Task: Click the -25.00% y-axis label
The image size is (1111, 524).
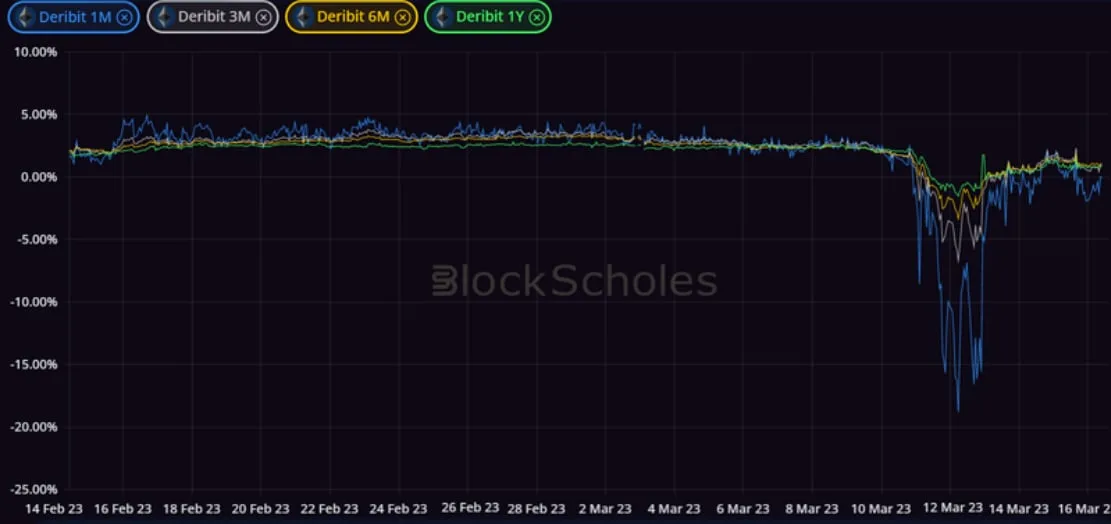Action: tap(33, 489)
